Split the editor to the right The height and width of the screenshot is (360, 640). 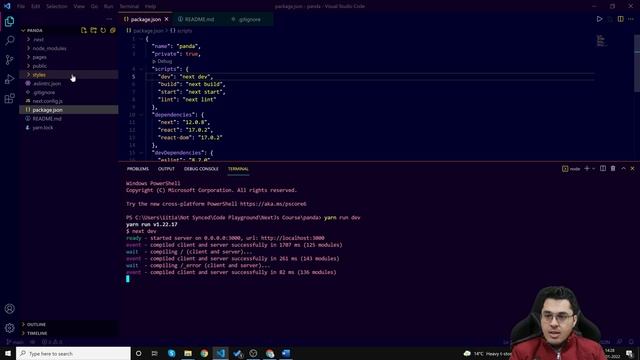[620, 19]
